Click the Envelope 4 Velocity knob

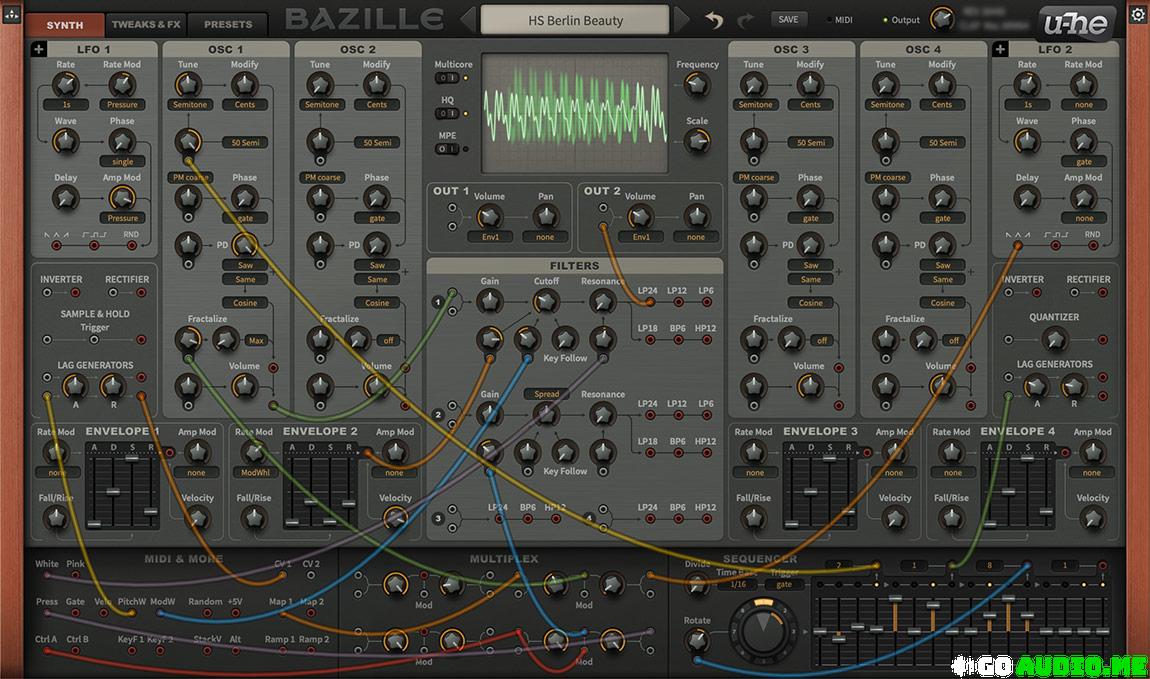(1093, 518)
